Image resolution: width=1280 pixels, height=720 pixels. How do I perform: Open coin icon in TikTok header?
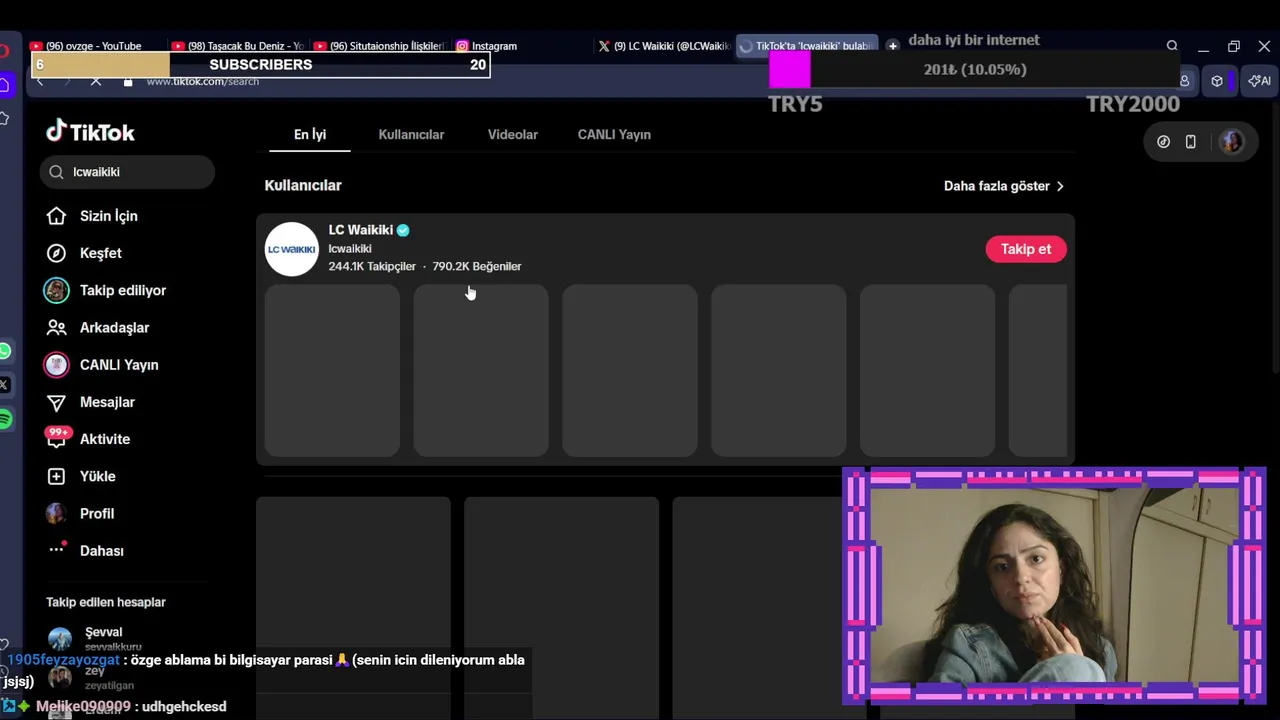(1163, 142)
